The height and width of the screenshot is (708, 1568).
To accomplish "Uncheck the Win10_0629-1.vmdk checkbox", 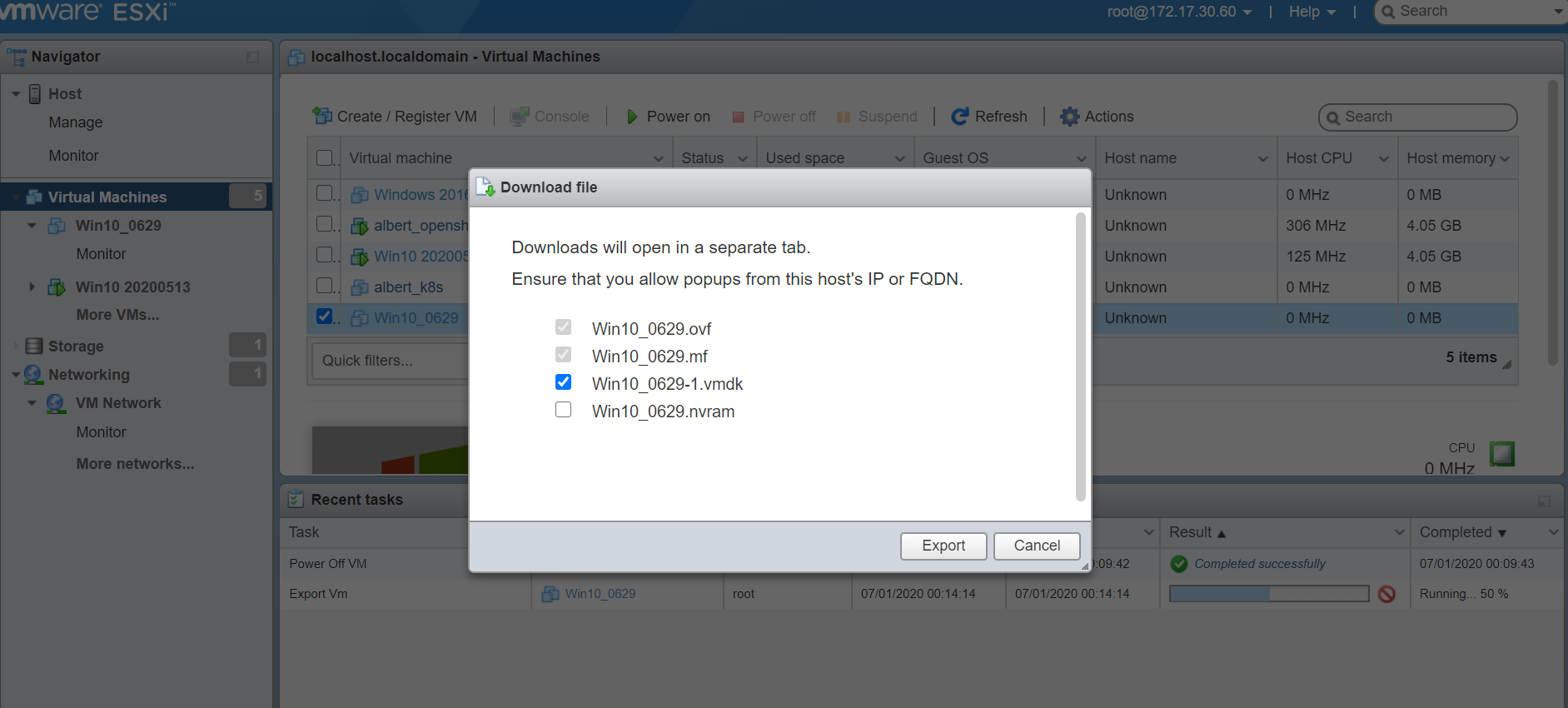I will click(564, 382).
